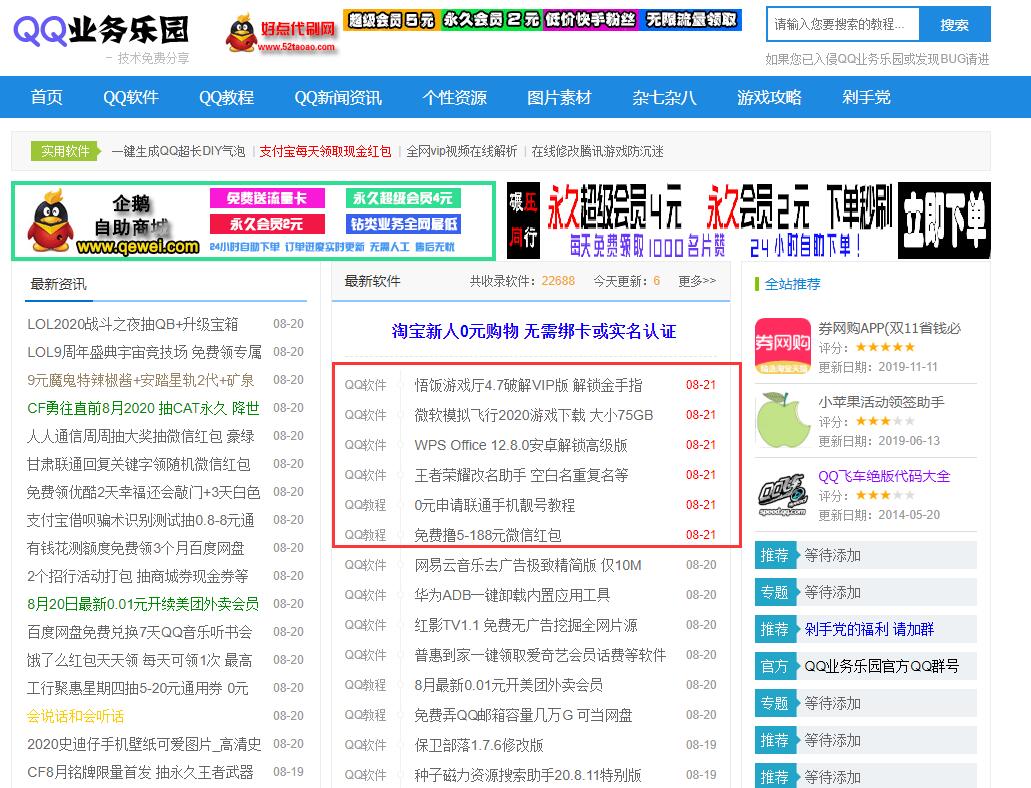
Task: Open WPS Office 12.8.0安卓解锁高级版 entry
Action: click(x=521, y=445)
